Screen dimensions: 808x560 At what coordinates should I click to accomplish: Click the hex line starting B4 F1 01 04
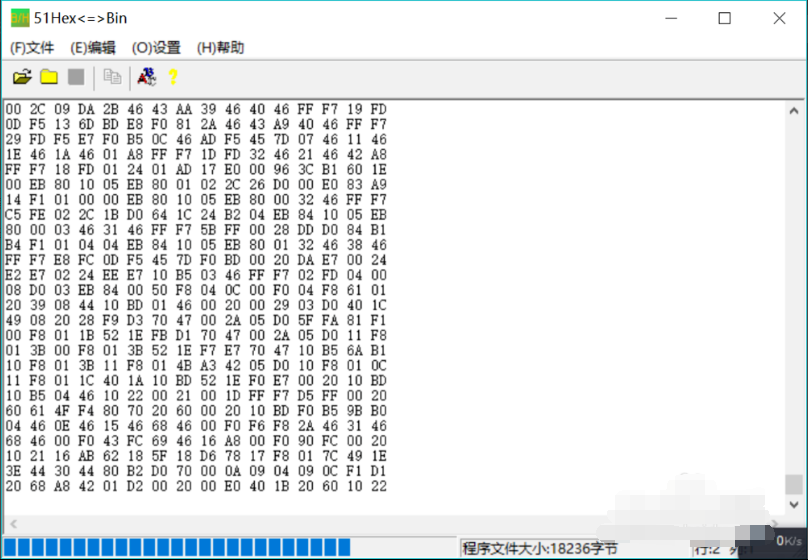tap(196, 245)
